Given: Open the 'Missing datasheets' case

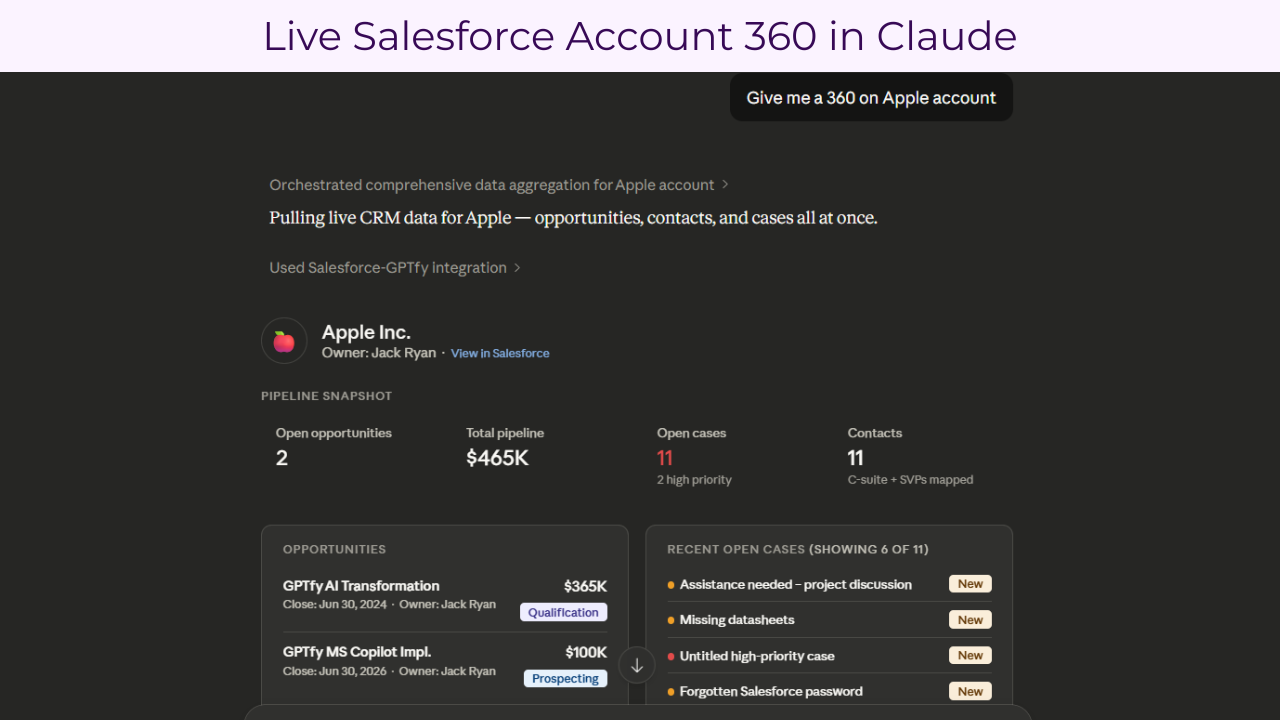Looking at the screenshot, I should pos(737,620).
